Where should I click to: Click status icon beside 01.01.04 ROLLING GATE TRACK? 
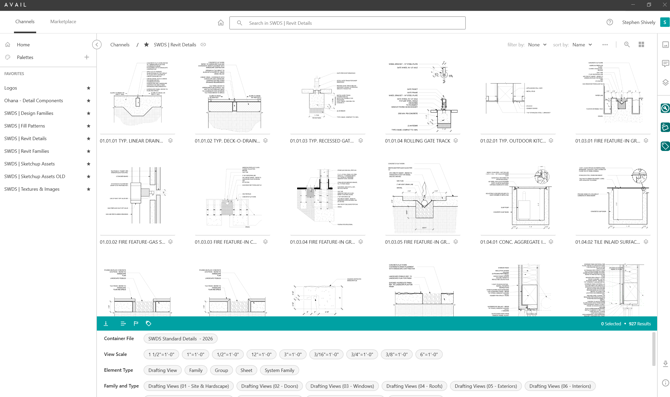click(455, 141)
